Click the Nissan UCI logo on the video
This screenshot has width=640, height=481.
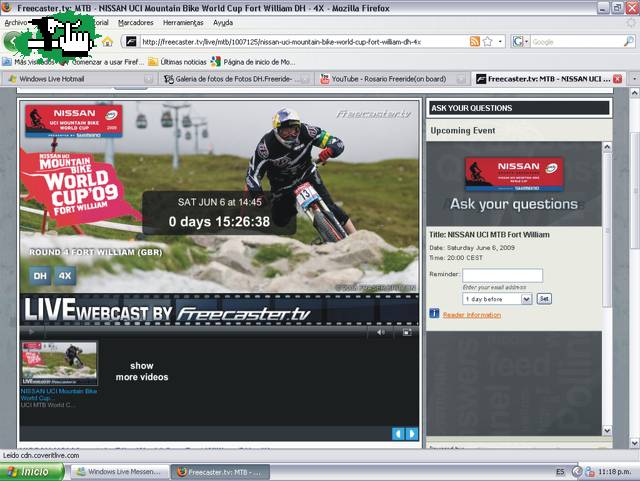coord(74,120)
